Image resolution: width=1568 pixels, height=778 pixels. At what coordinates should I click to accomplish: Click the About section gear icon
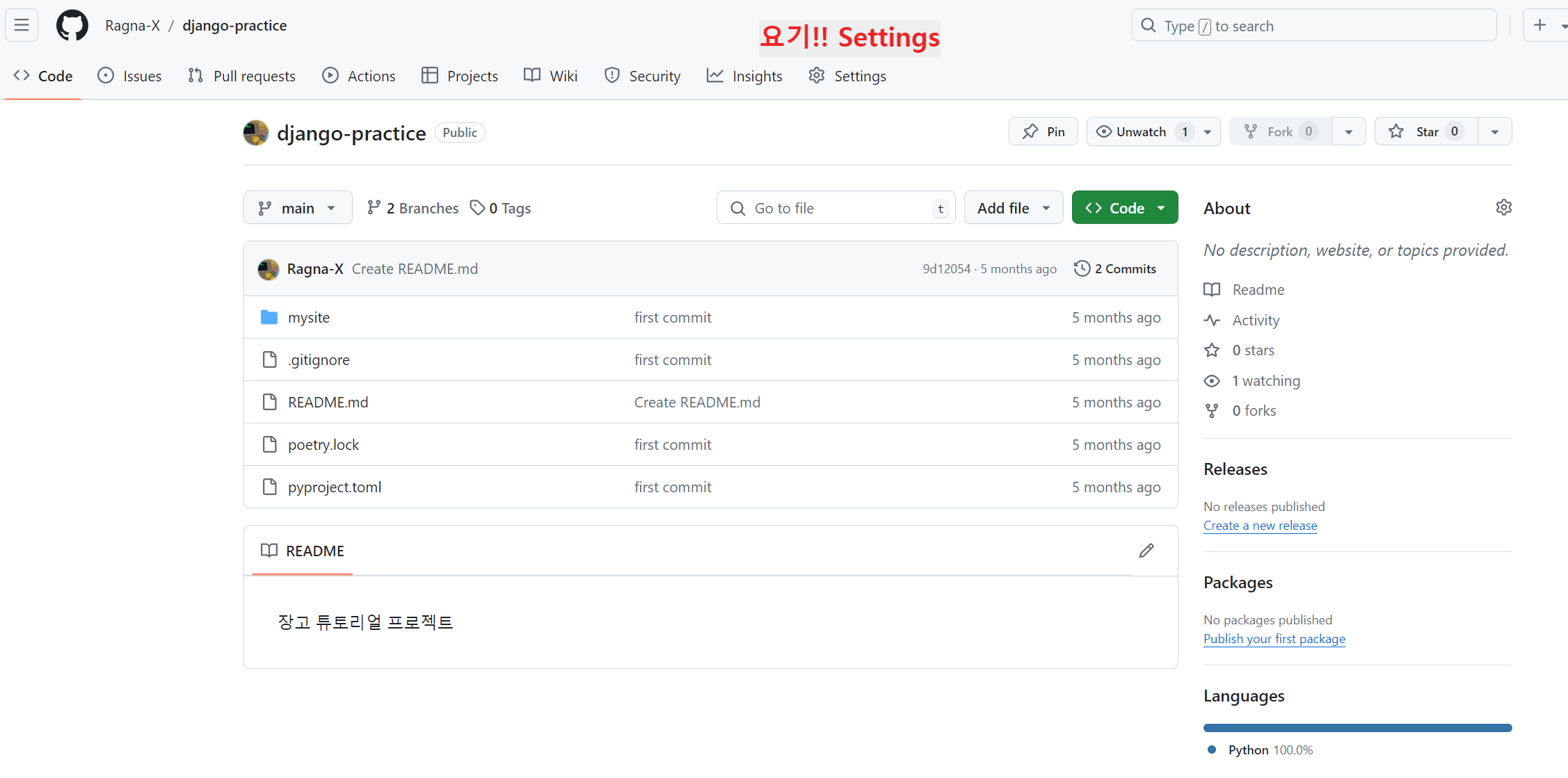coord(1503,208)
